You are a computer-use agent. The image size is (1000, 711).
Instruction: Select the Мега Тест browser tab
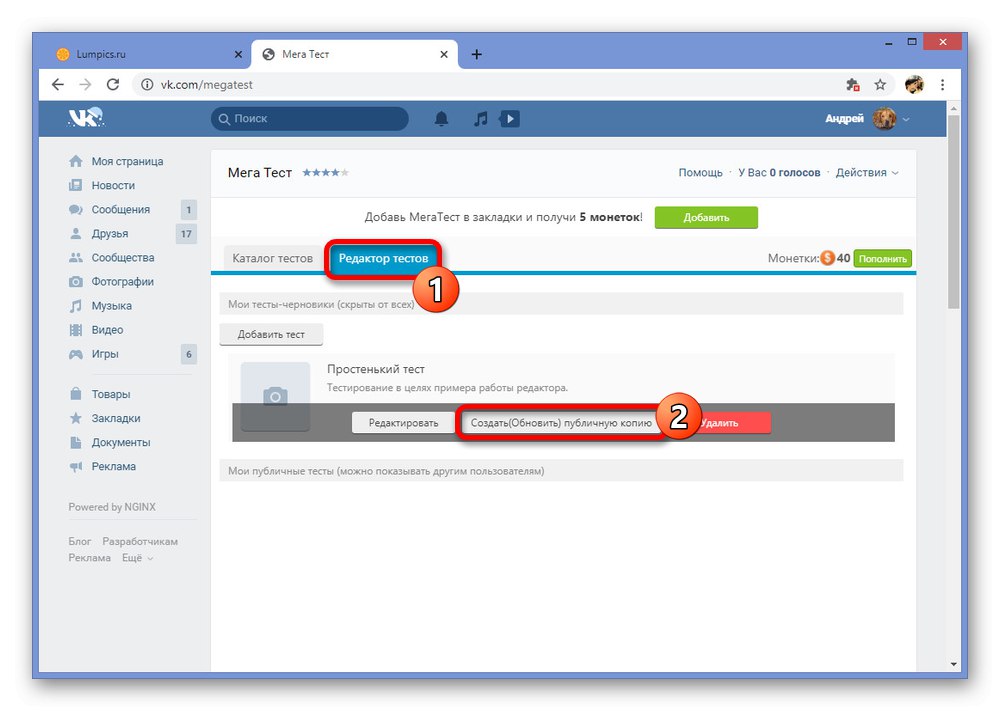(355, 54)
